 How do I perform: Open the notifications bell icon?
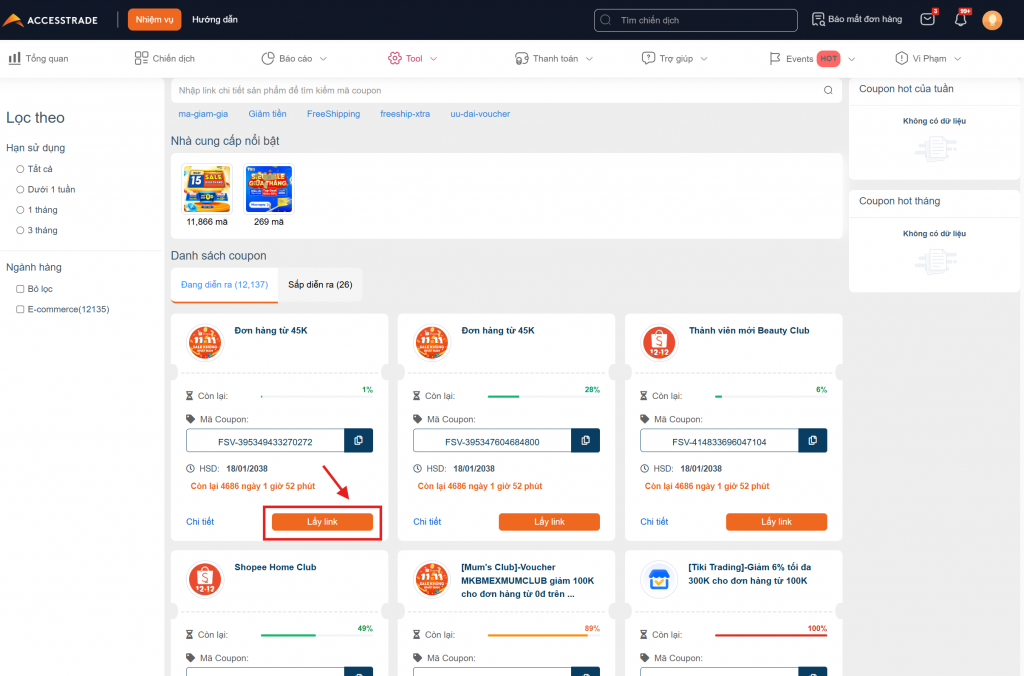click(x=961, y=20)
